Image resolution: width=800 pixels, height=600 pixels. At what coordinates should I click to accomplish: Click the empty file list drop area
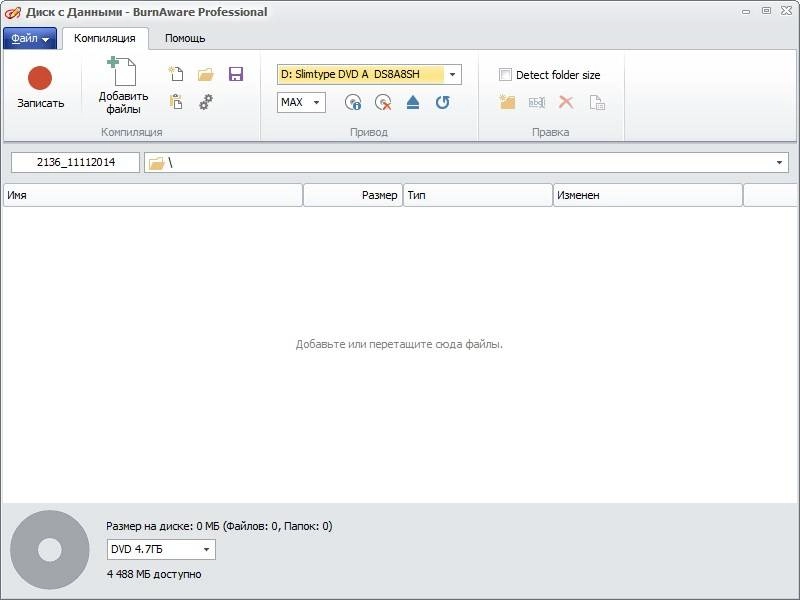point(399,355)
